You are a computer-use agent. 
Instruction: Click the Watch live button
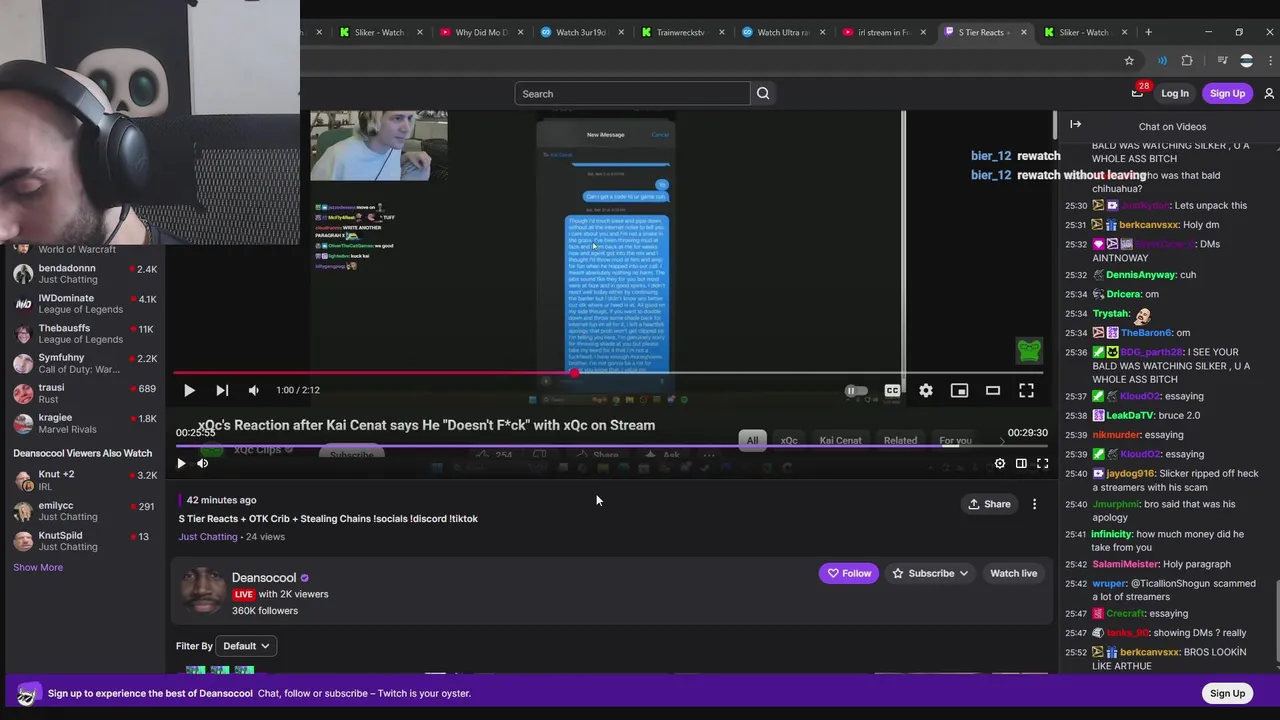tap(1013, 573)
